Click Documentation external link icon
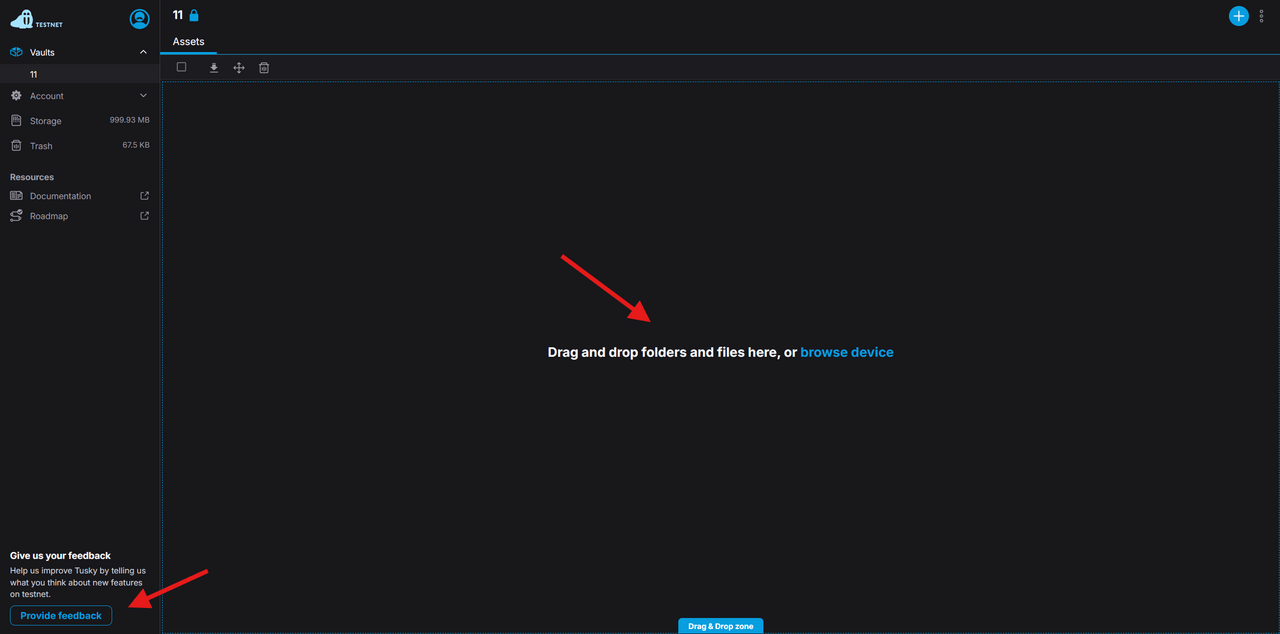 coord(144,196)
